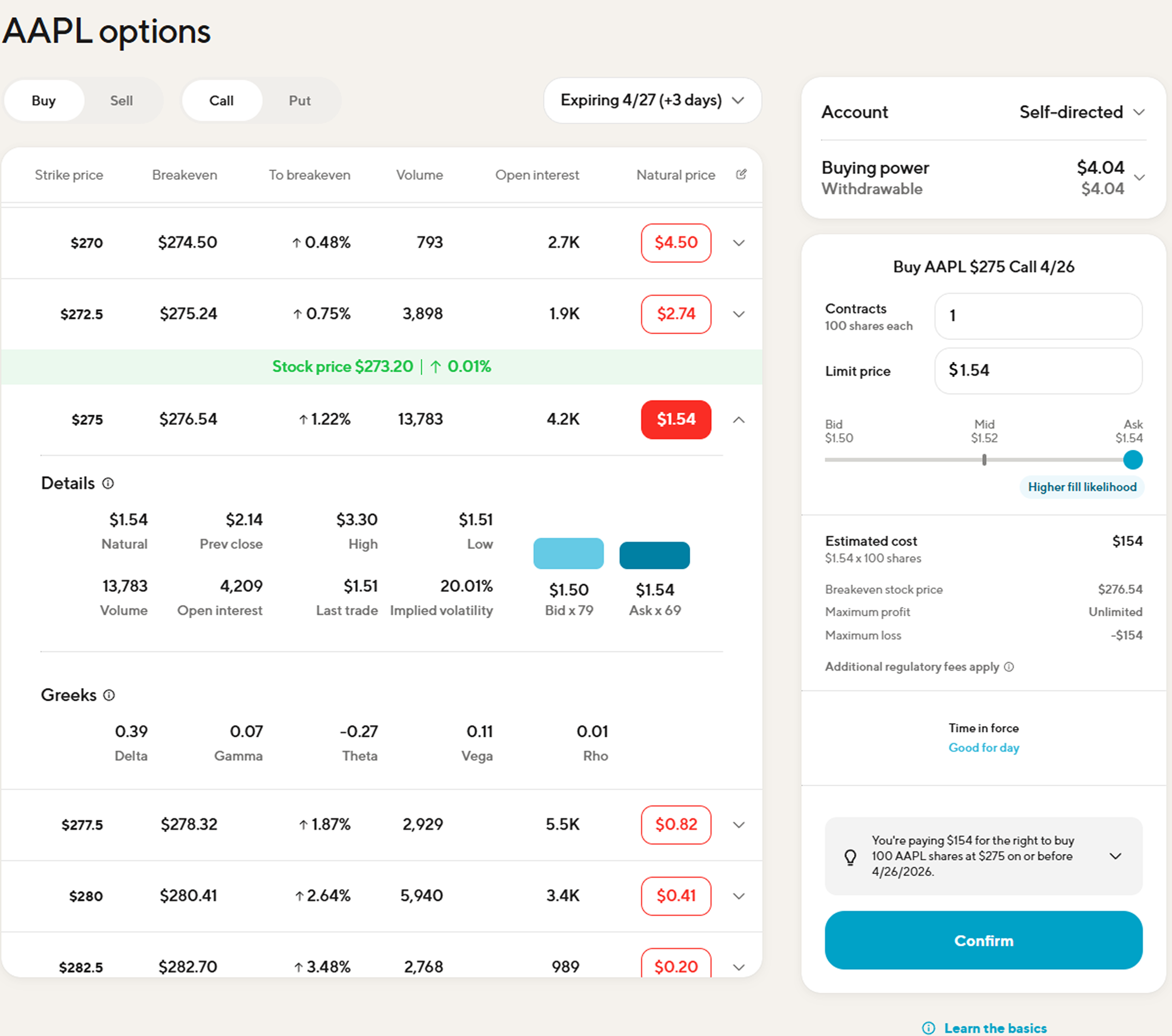Click the 13,783 volume cell in $275 row
This screenshot has height=1036, width=1172.
(x=420, y=419)
